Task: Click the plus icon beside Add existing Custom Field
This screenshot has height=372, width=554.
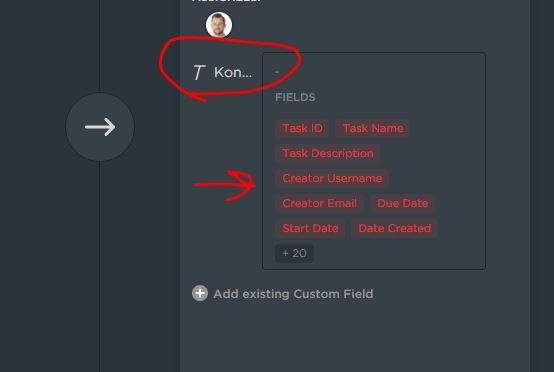Action: point(200,293)
